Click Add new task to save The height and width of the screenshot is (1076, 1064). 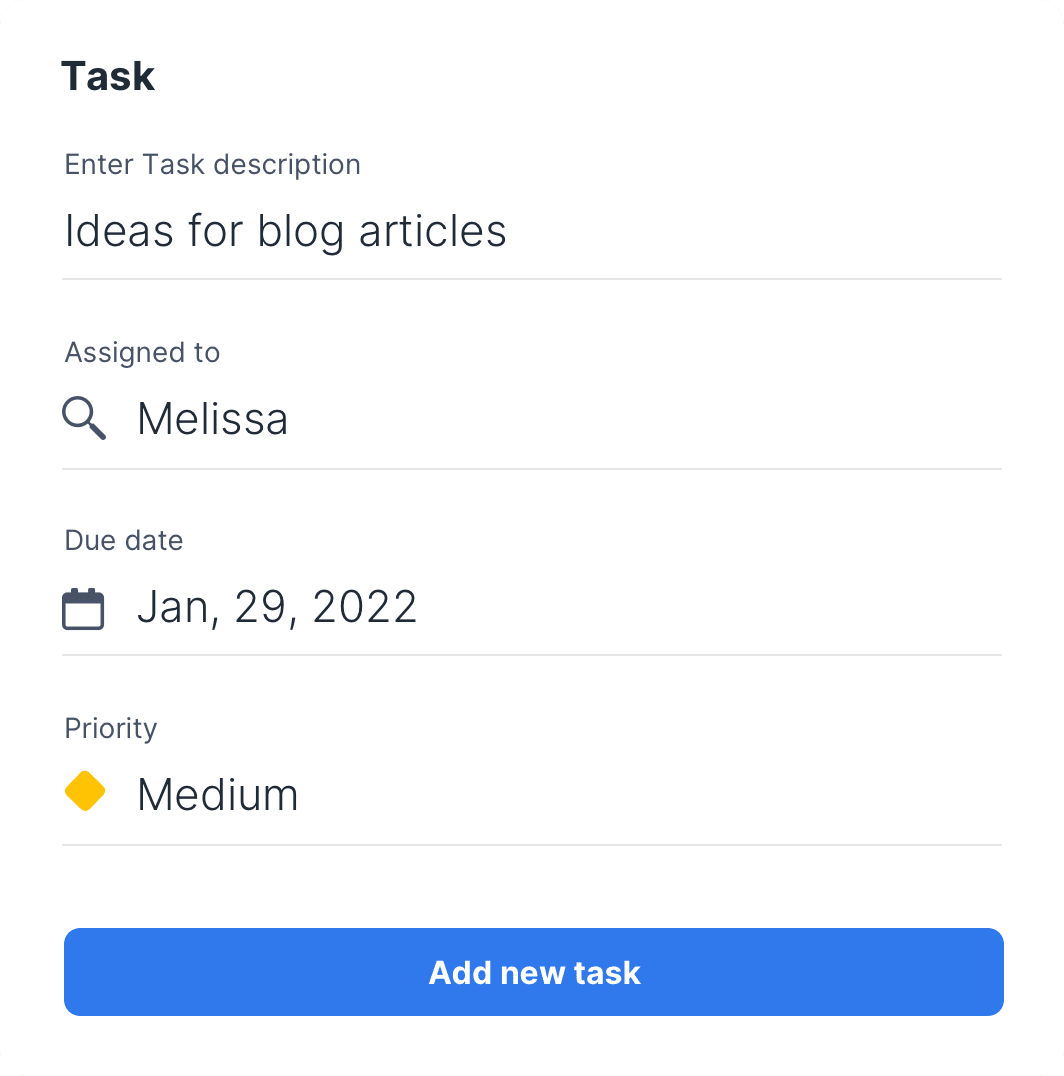coord(532,971)
